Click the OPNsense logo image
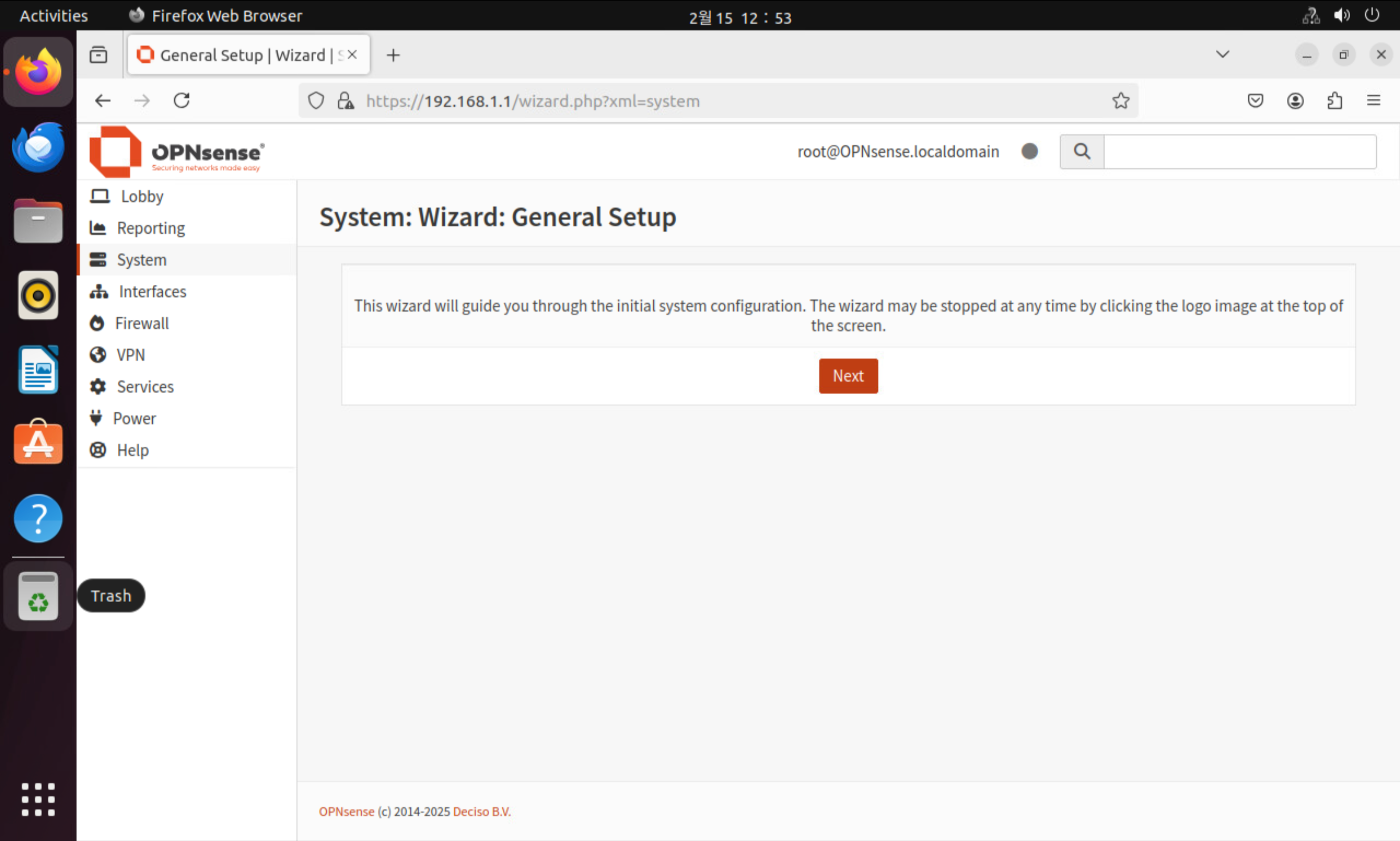The width and height of the screenshot is (1400, 841). click(176, 152)
